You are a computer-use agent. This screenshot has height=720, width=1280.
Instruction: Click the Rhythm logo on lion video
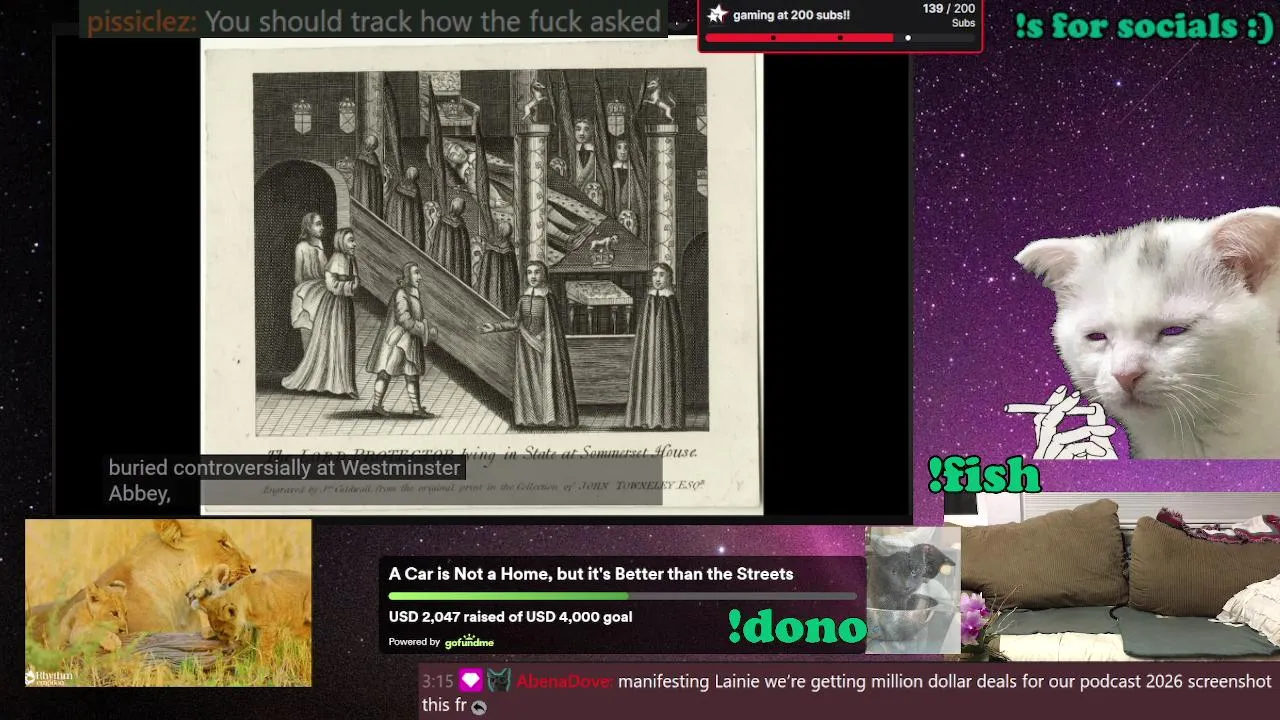(x=49, y=677)
